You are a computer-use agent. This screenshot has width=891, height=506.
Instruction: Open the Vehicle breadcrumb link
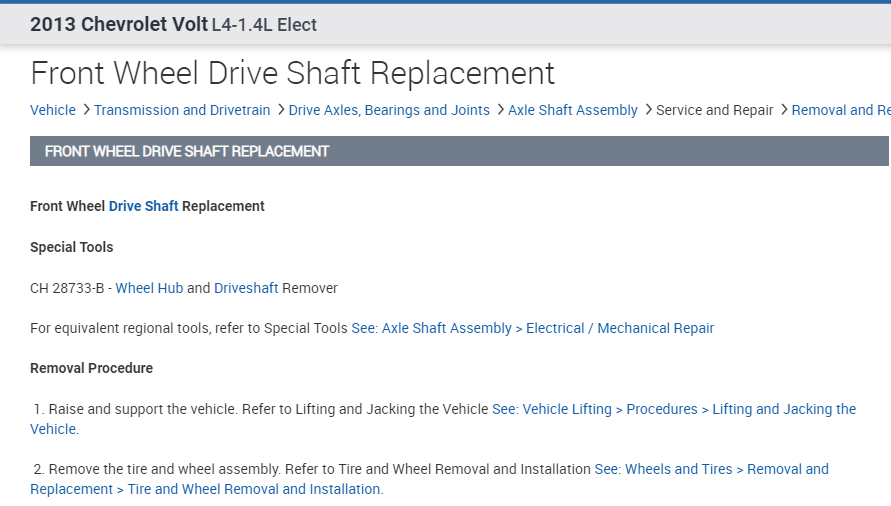pyautogui.click(x=53, y=110)
